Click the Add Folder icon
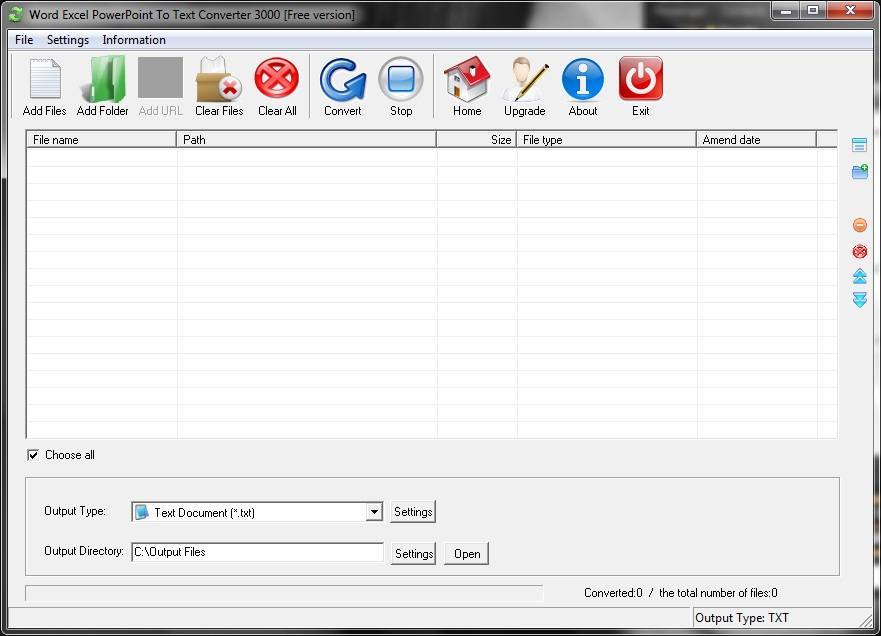Screen dimensions: 881x636 coord(102,80)
